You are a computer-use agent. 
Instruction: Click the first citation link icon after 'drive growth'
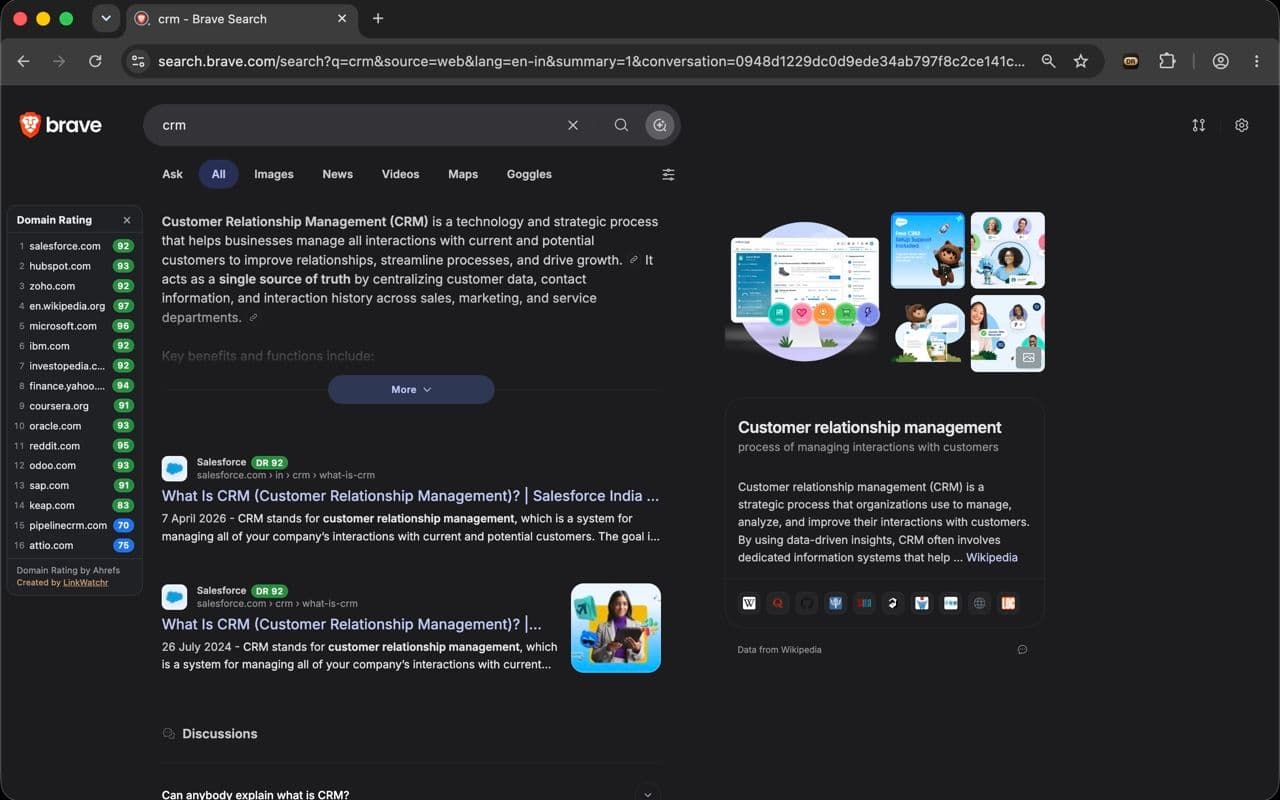634,260
